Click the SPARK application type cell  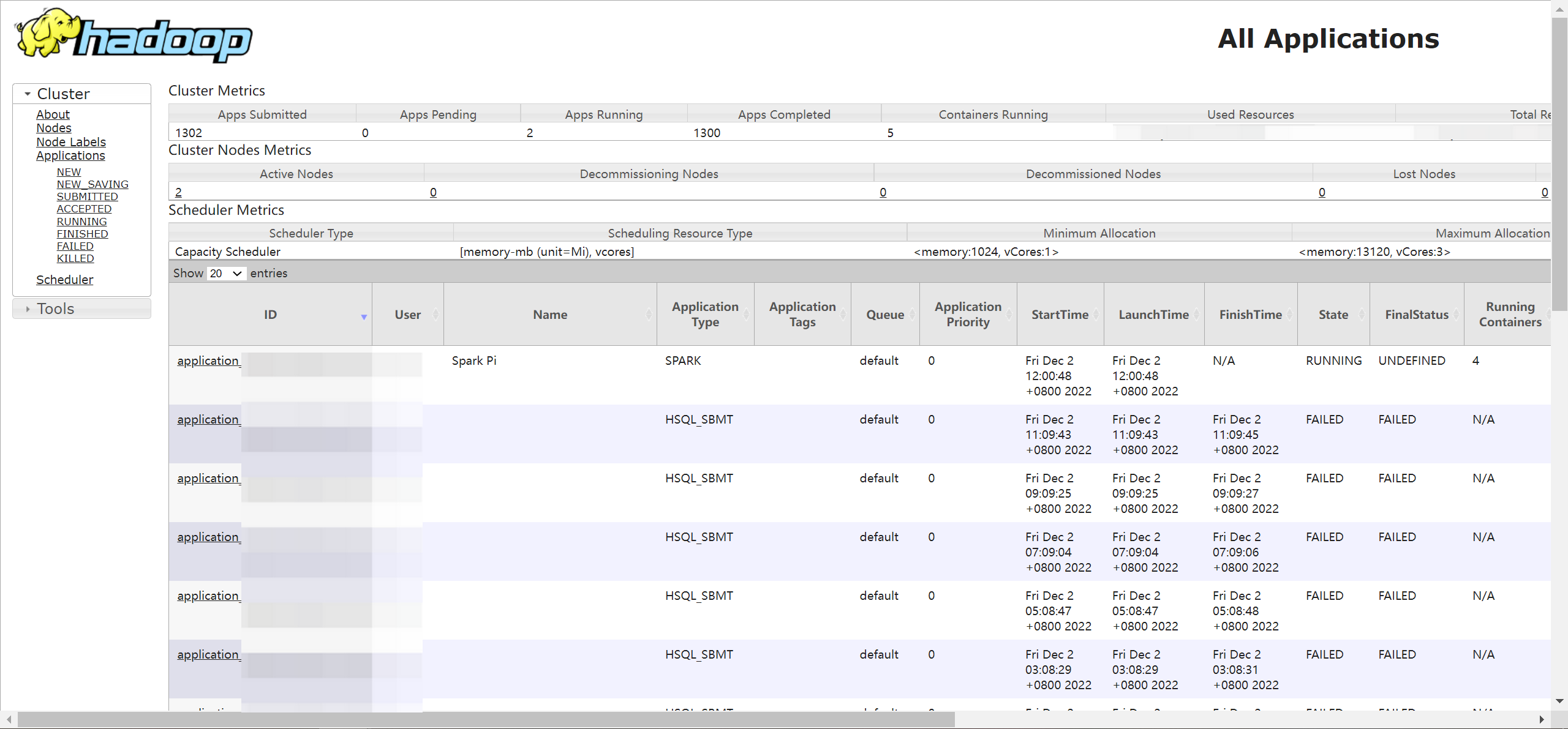[x=683, y=361]
